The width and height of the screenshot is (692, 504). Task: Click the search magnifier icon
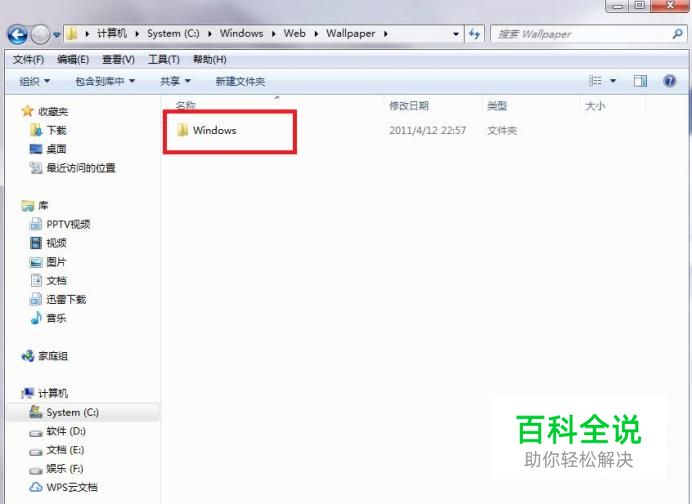677,34
